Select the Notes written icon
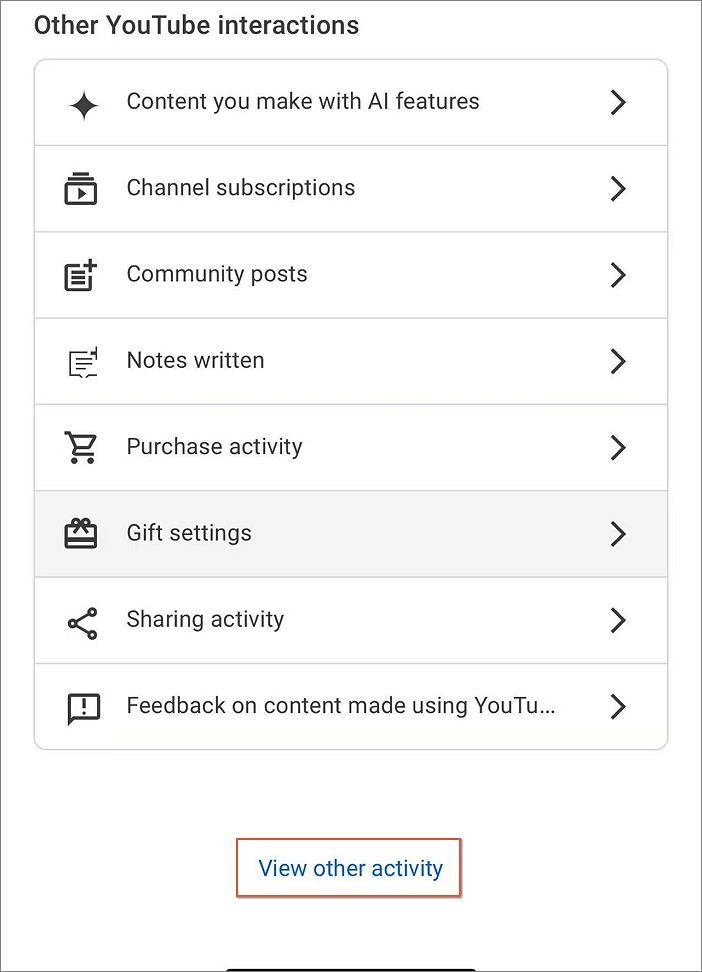The height and width of the screenshot is (972, 702). tap(81, 361)
